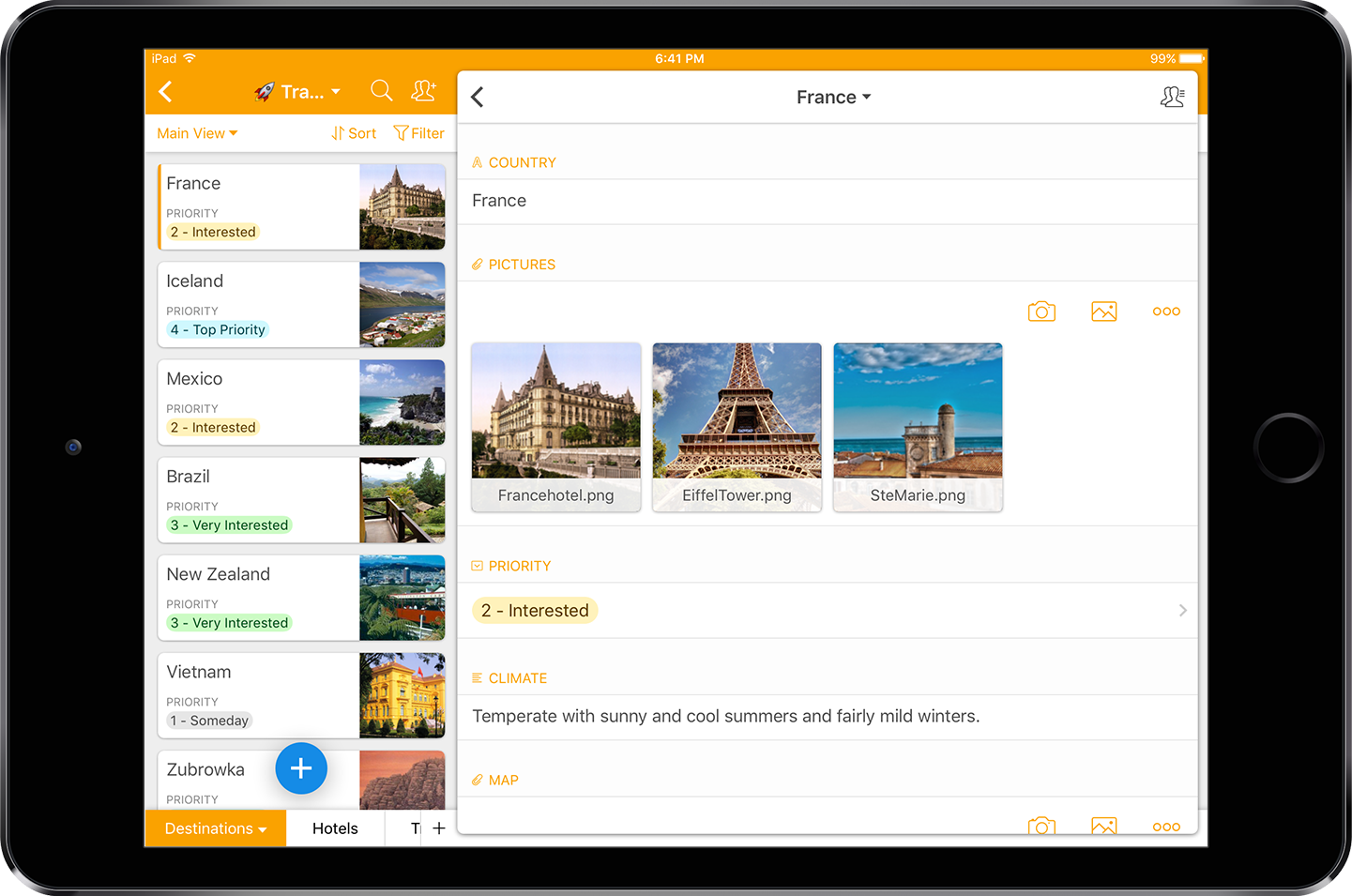Expand the Main View dropdown
Screen dimensions: 1352x896
[197, 133]
